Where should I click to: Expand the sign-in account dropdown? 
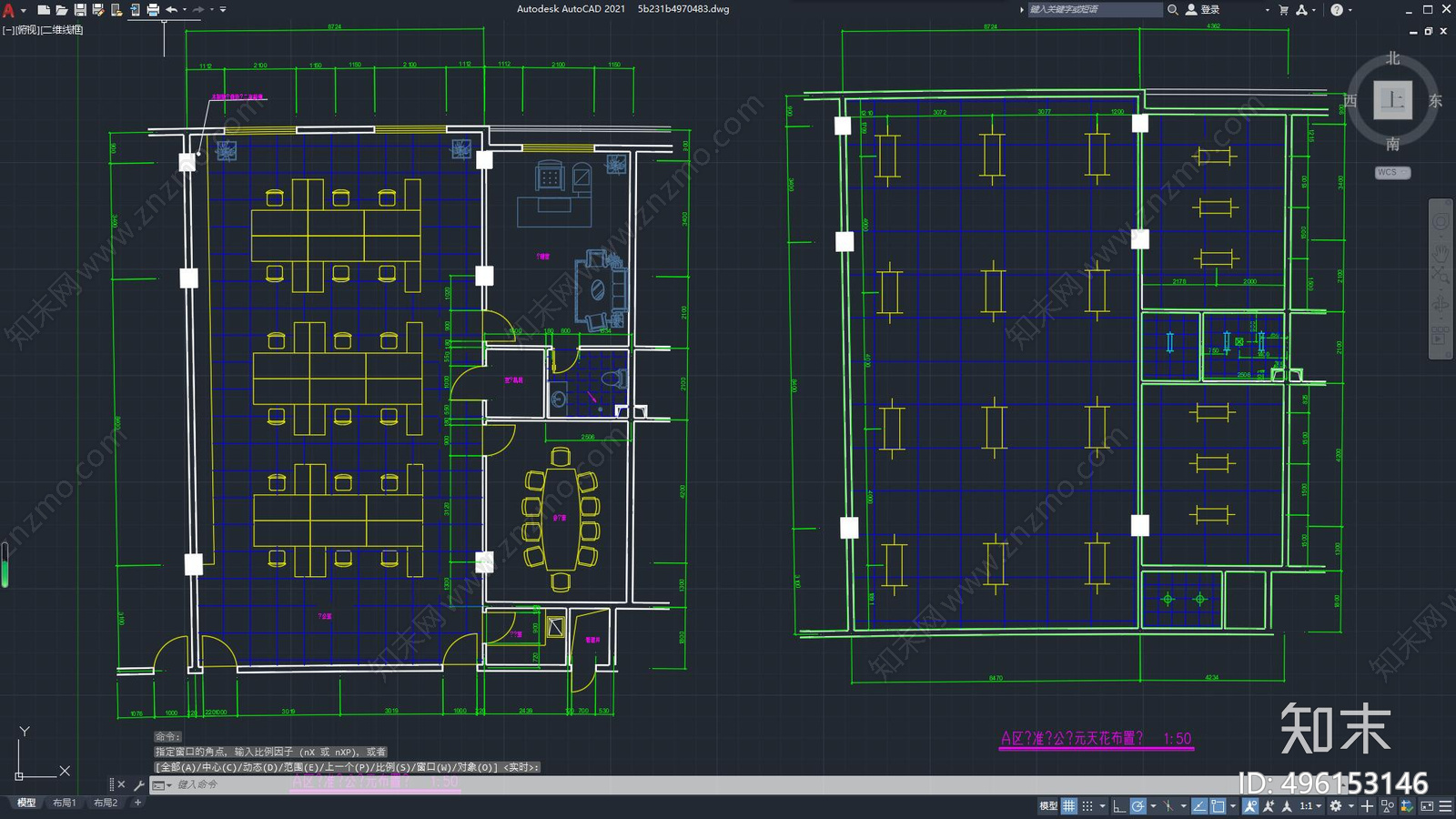click(x=1267, y=10)
